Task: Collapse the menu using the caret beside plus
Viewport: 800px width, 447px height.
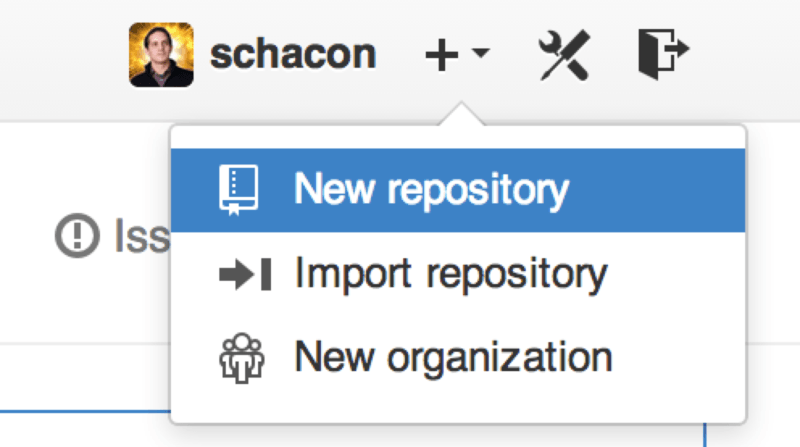Action: 480,54
